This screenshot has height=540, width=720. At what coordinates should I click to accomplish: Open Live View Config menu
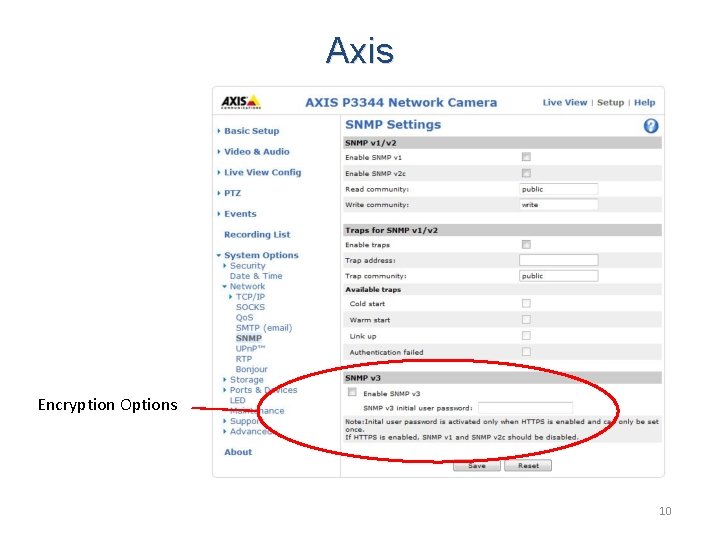263,172
